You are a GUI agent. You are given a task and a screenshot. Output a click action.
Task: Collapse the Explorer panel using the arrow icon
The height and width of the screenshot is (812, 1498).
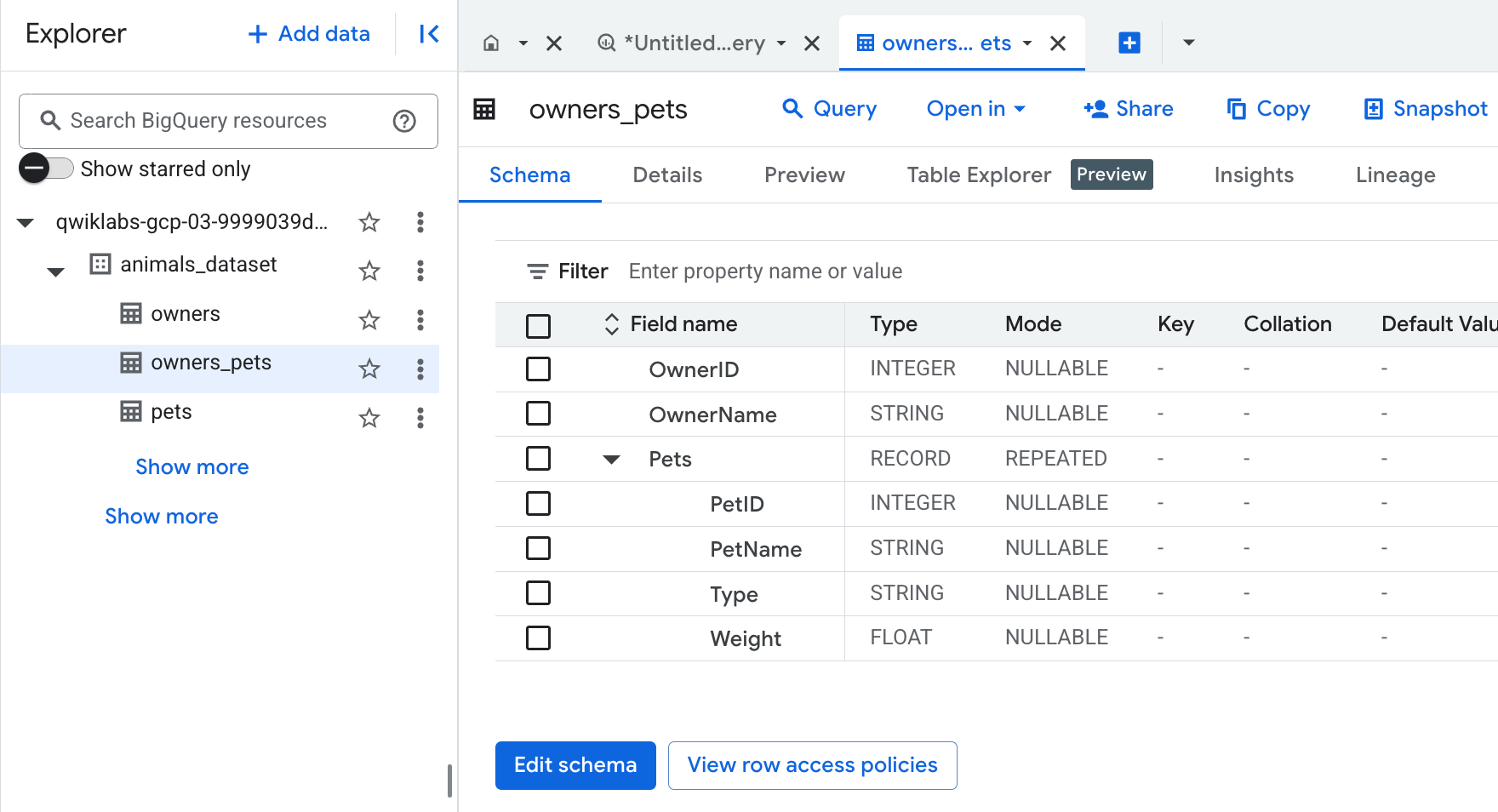[429, 34]
